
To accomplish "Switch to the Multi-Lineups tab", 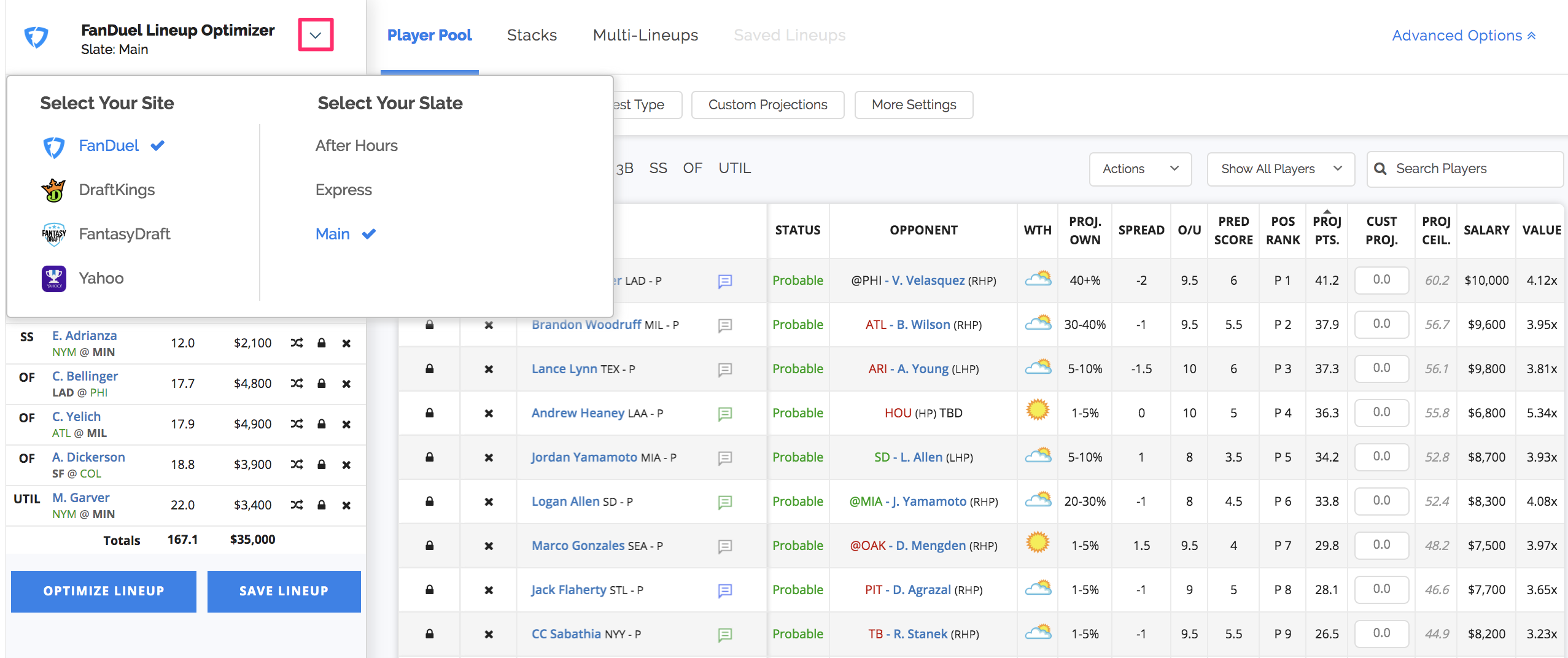I will click(x=645, y=35).
